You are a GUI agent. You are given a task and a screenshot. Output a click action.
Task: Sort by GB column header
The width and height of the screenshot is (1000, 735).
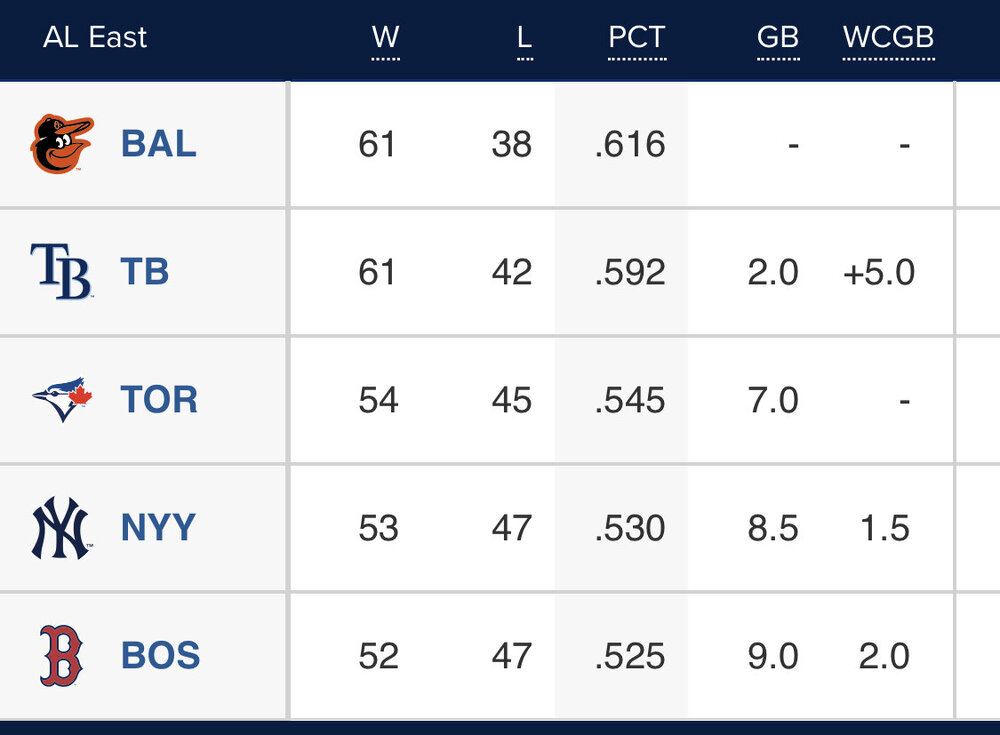pos(777,38)
